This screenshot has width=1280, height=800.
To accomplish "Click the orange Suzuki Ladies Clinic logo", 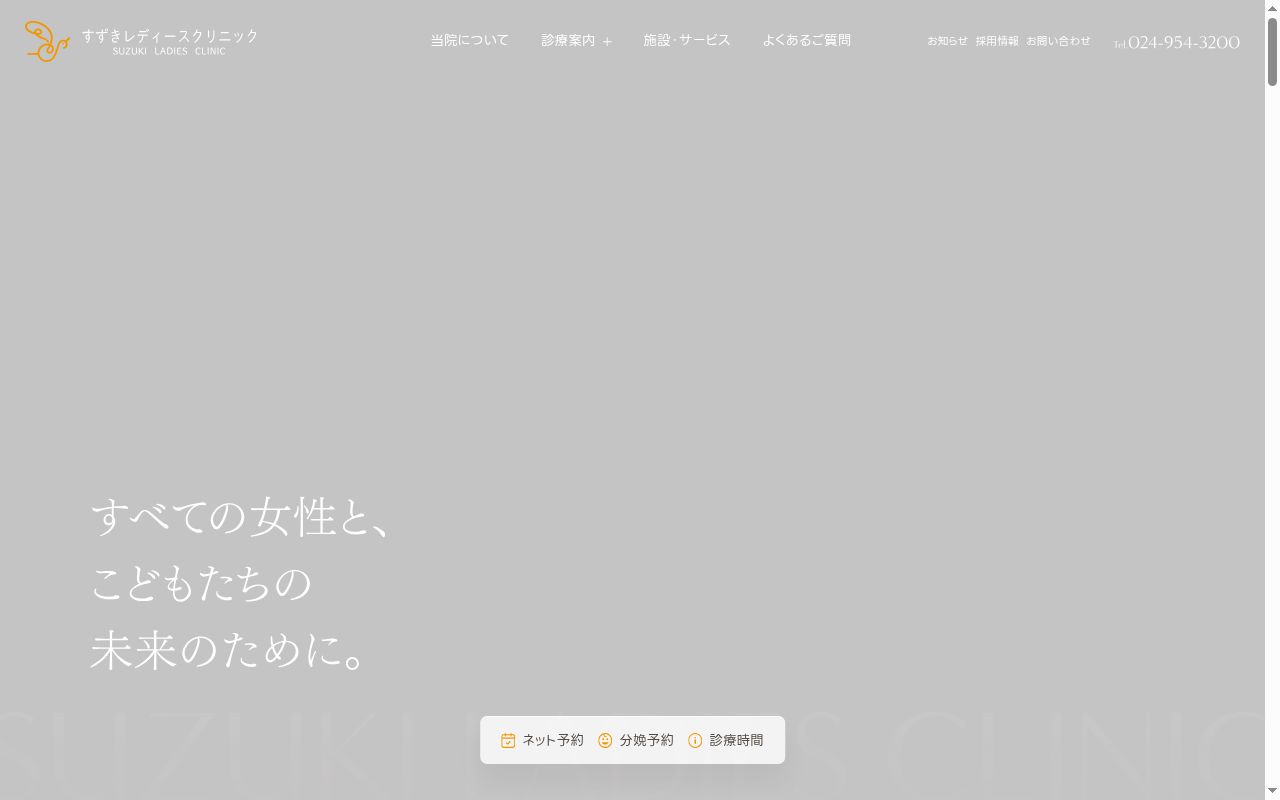I will (47, 41).
